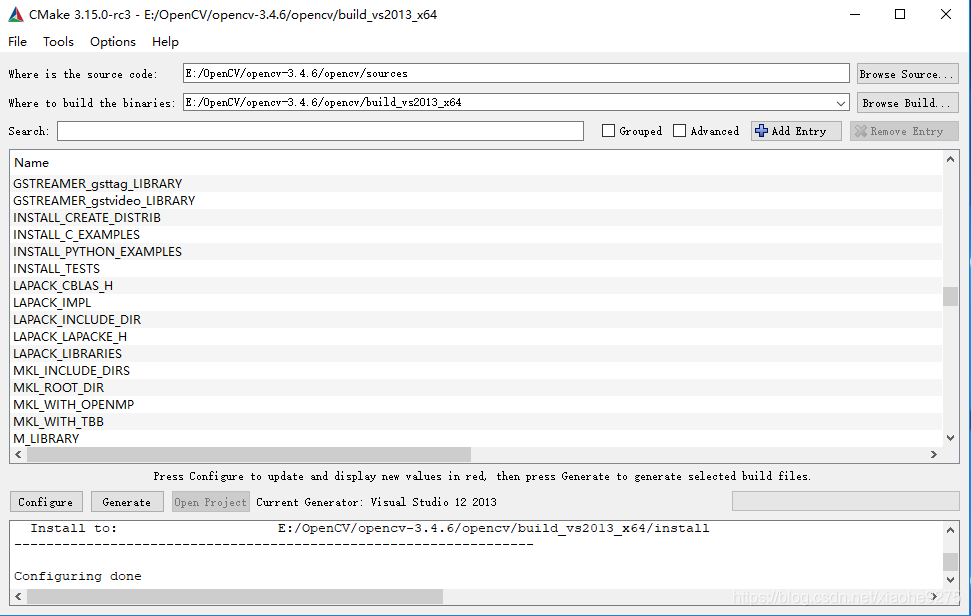The image size is (971, 616).
Task: Click variable list horizontal scrollbar thumb
Action: pos(248,454)
